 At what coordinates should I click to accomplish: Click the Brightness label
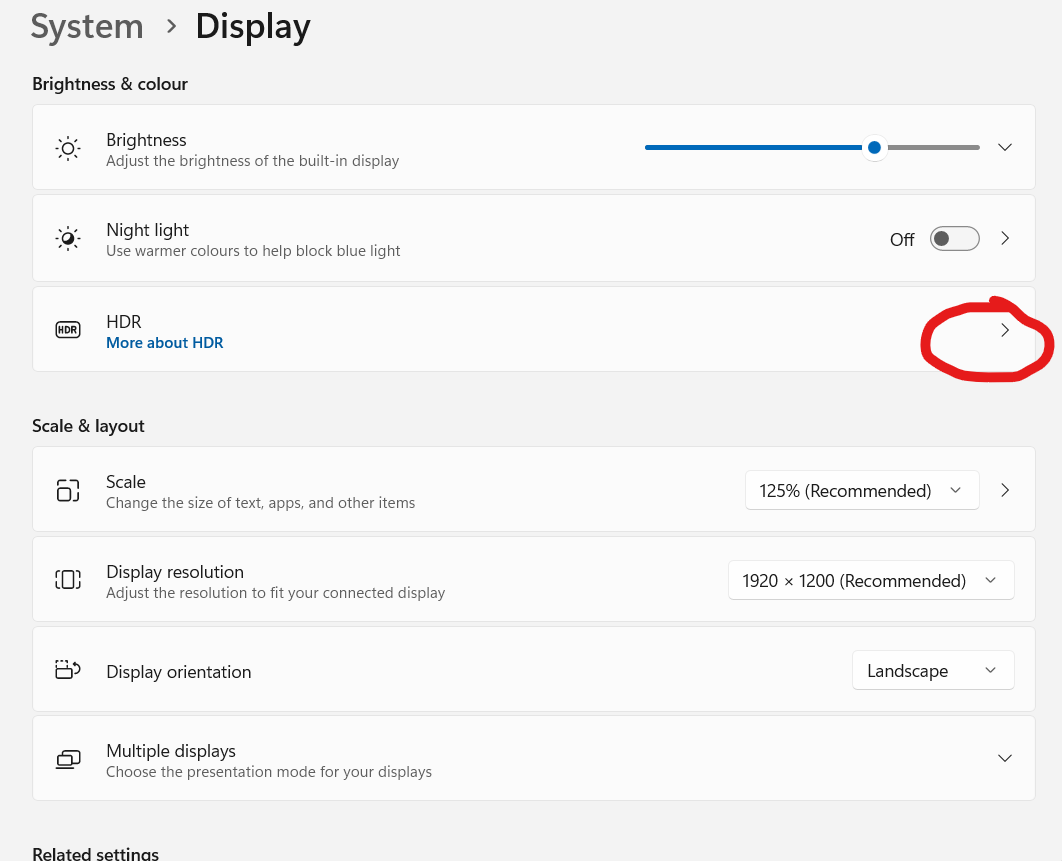[146, 140]
